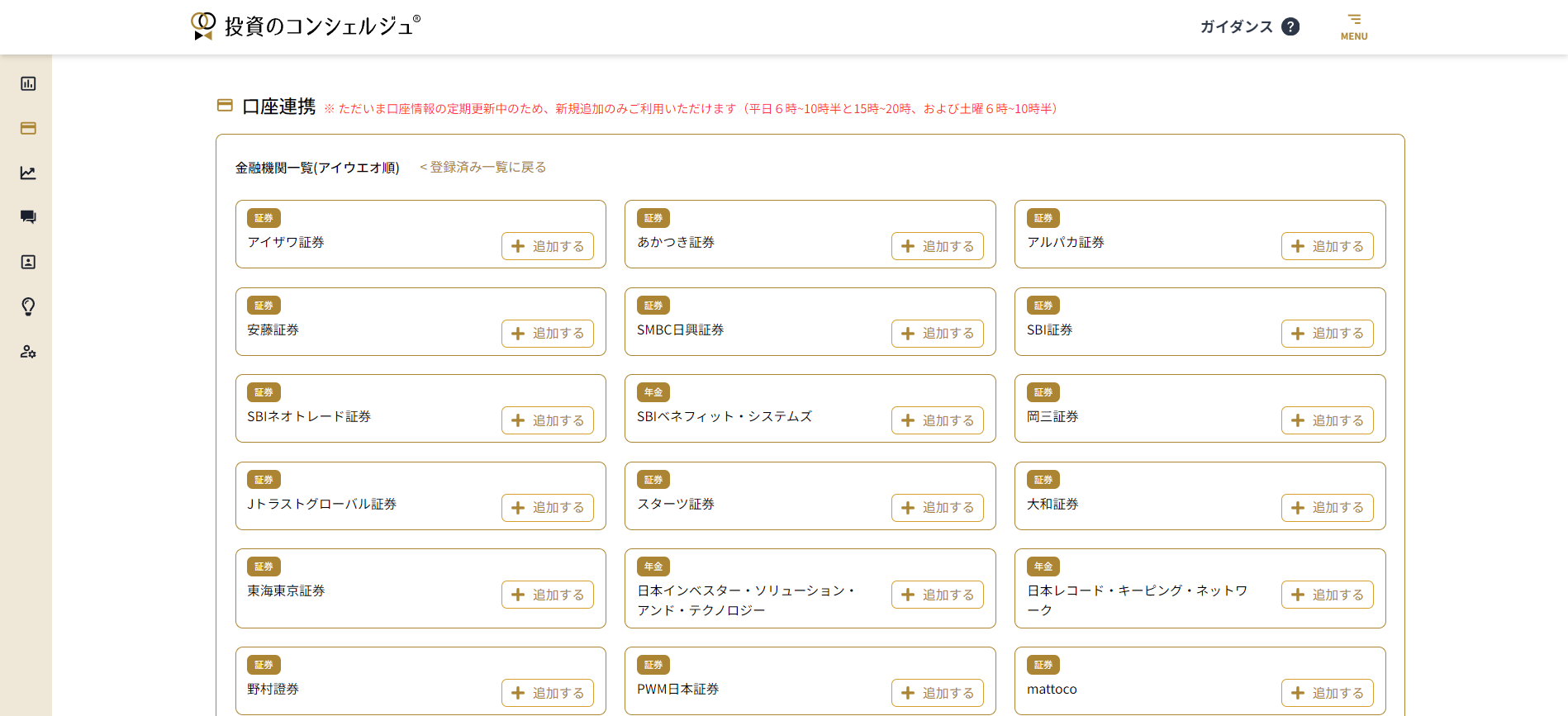Add 東海東京証券 with 追加する button
Image resolution: width=1568 pixels, height=716 pixels.
(548, 595)
